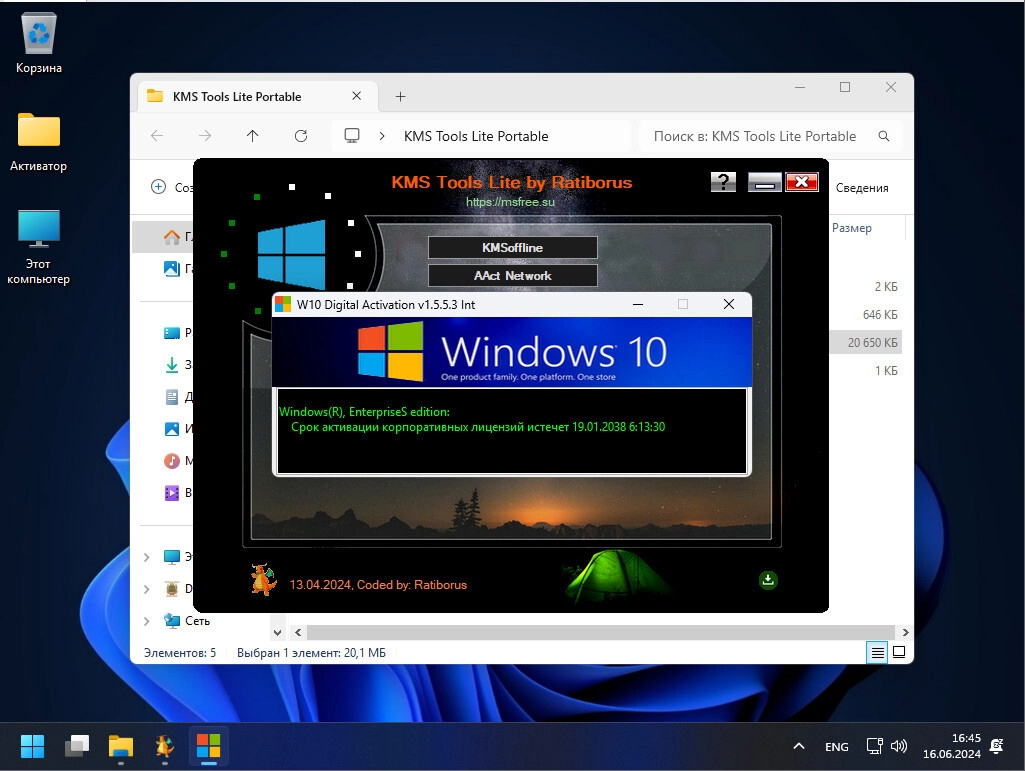Click the KMSoffline button
Image resolution: width=1025 pixels, height=771 pixels.
point(512,247)
